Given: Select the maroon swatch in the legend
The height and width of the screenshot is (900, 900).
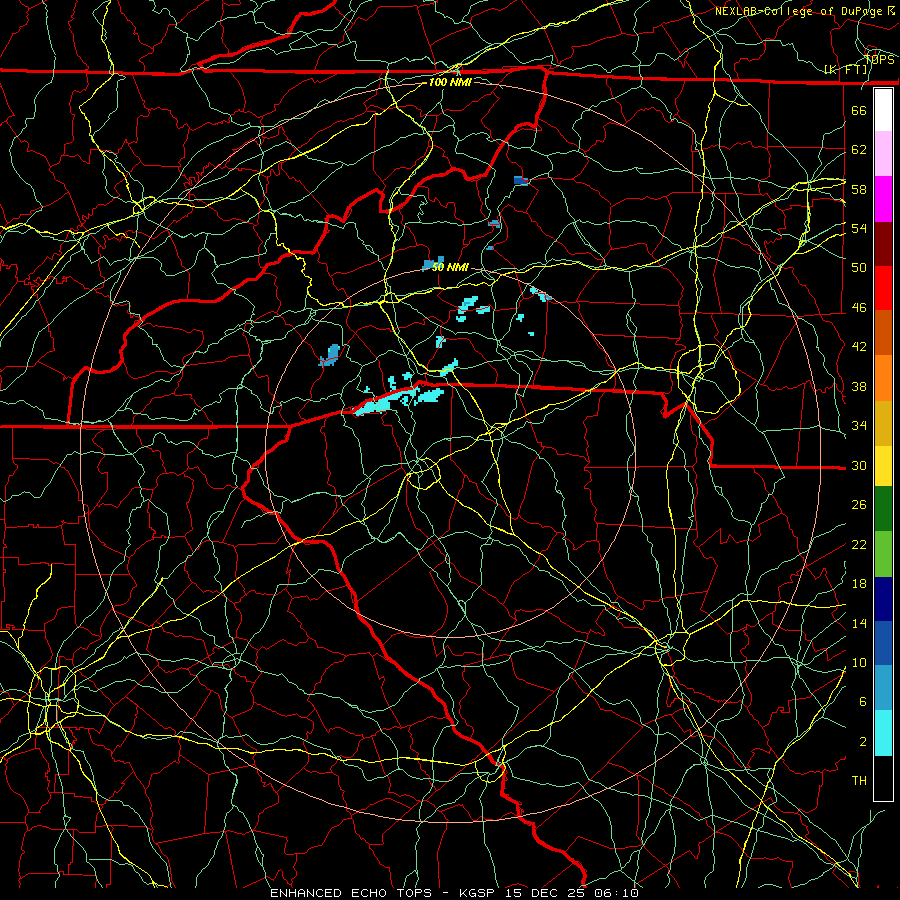Looking at the screenshot, I should tap(883, 244).
